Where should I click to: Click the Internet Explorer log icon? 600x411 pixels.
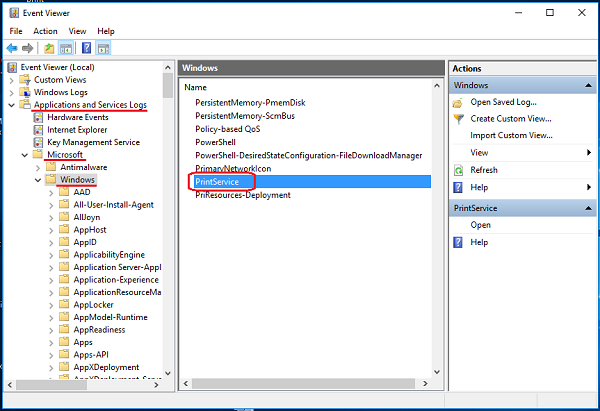pos(38,130)
